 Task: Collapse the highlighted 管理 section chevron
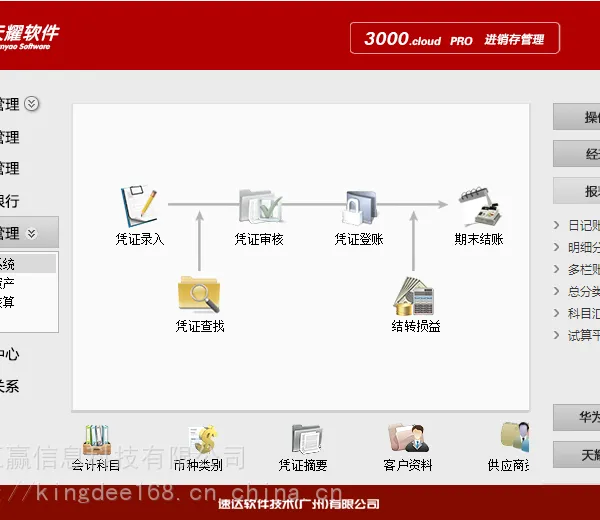coord(32,233)
